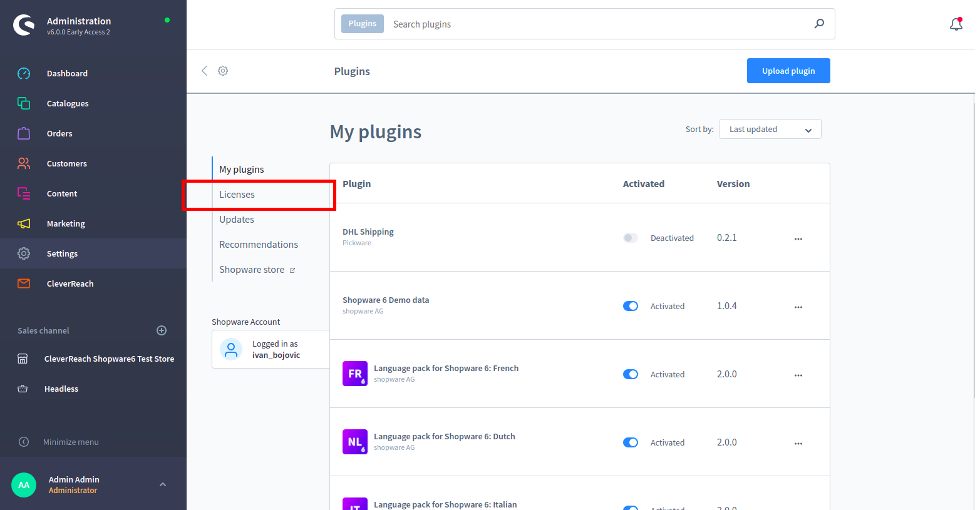The width and height of the screenshot is (977, 510).
Task: Open Catalogues via its sidebar icon
Action: [24, 103]
